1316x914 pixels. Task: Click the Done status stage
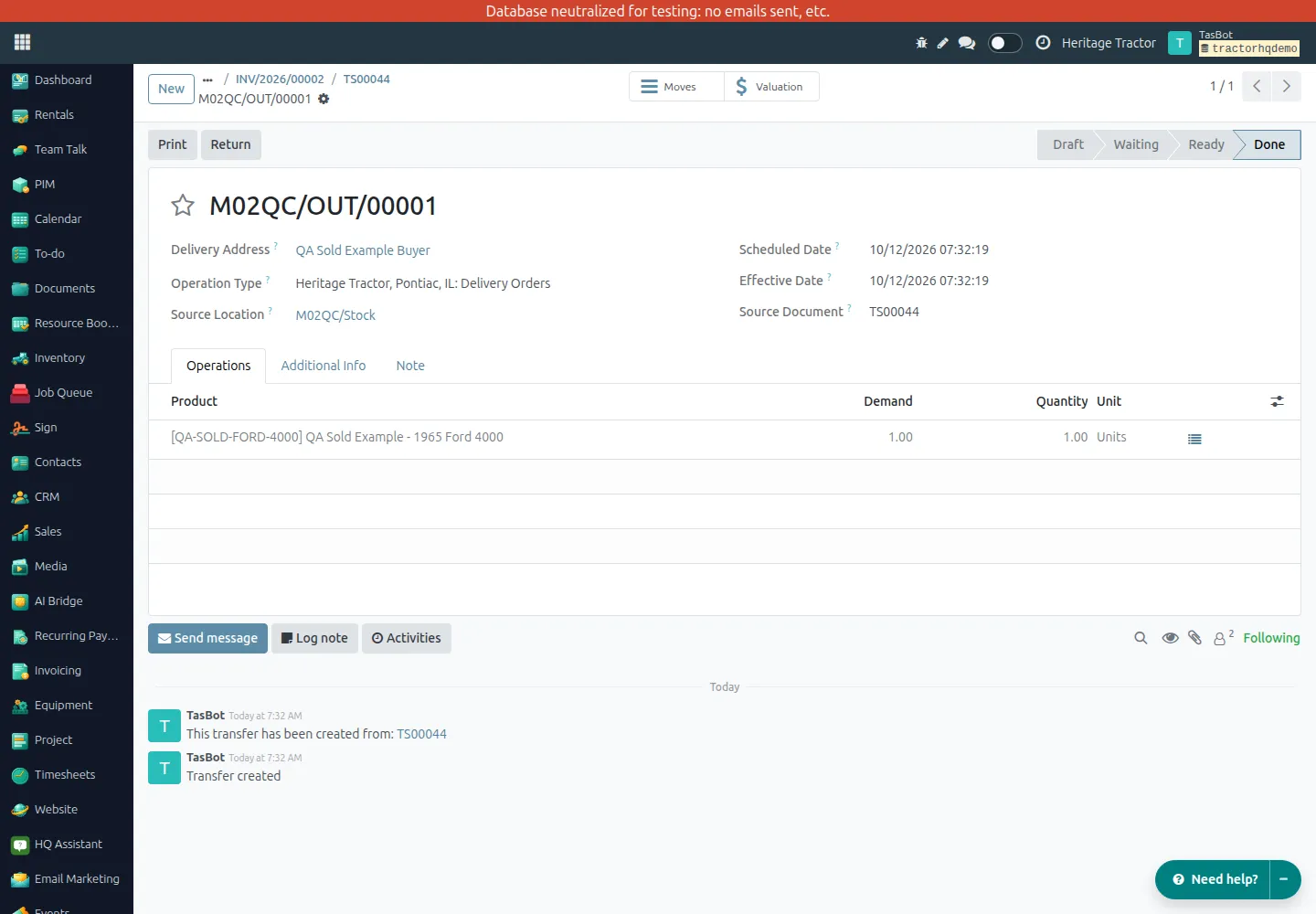(x=1268, y=144)
